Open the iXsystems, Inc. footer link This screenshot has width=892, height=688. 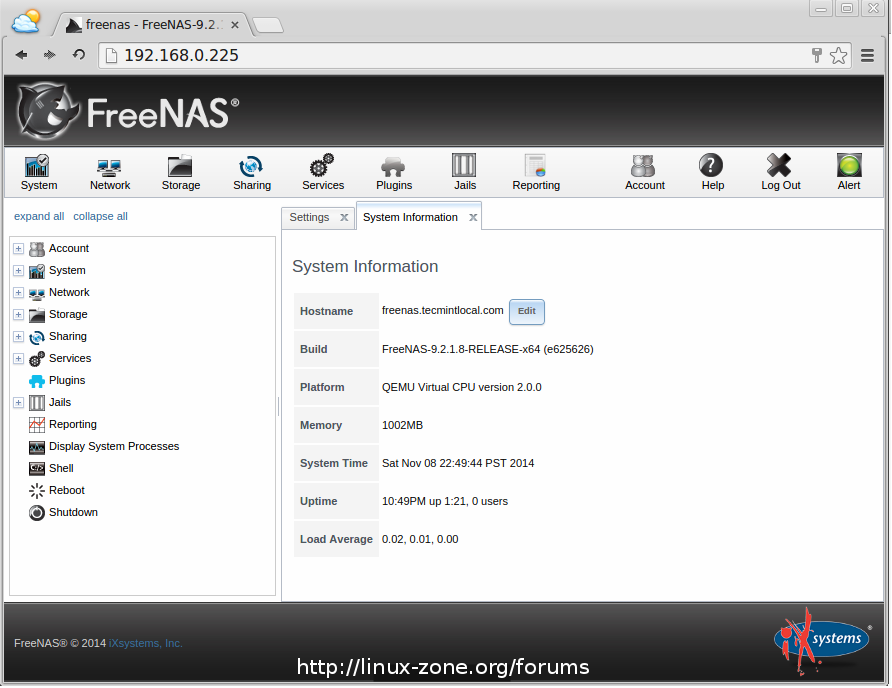tap(145, 643)
